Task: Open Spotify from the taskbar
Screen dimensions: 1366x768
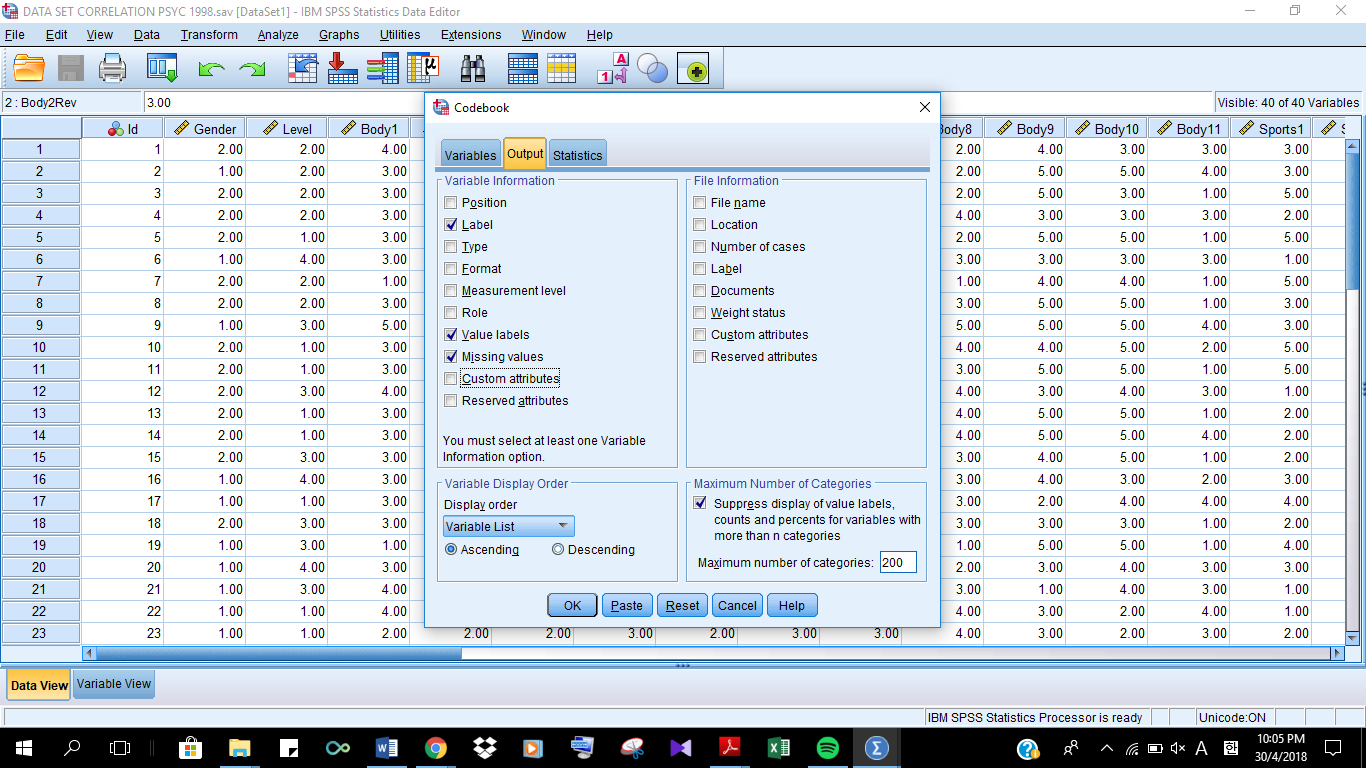Action: coord(827,747)
